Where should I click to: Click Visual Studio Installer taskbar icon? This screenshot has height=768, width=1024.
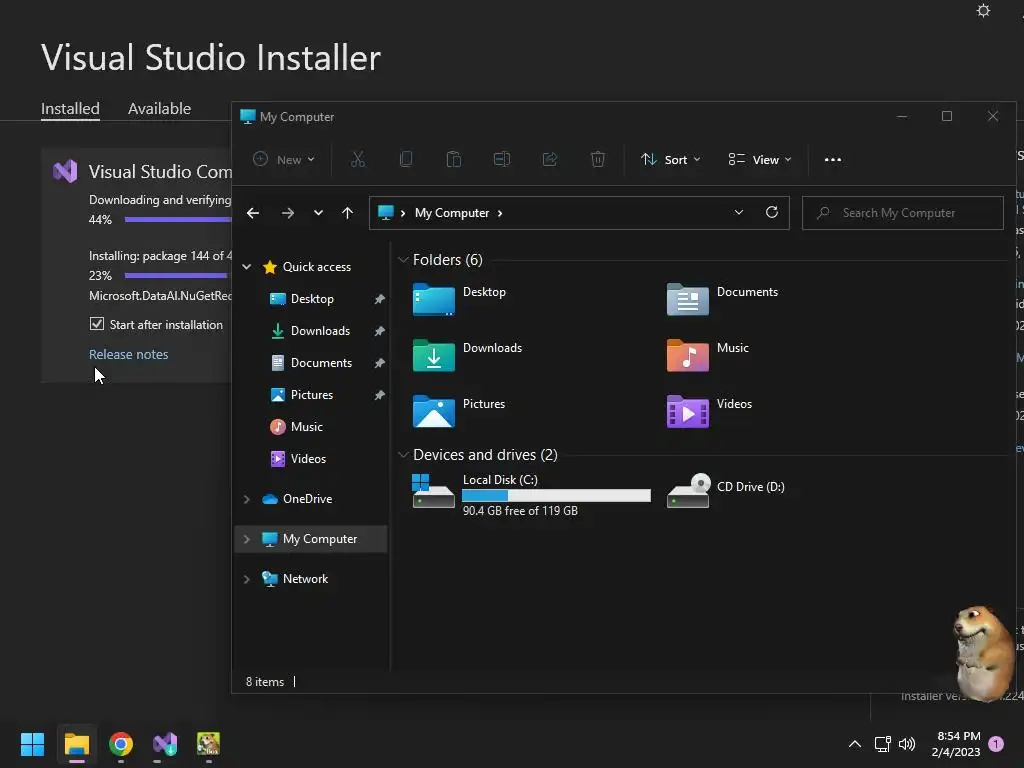tap(165, 744)
